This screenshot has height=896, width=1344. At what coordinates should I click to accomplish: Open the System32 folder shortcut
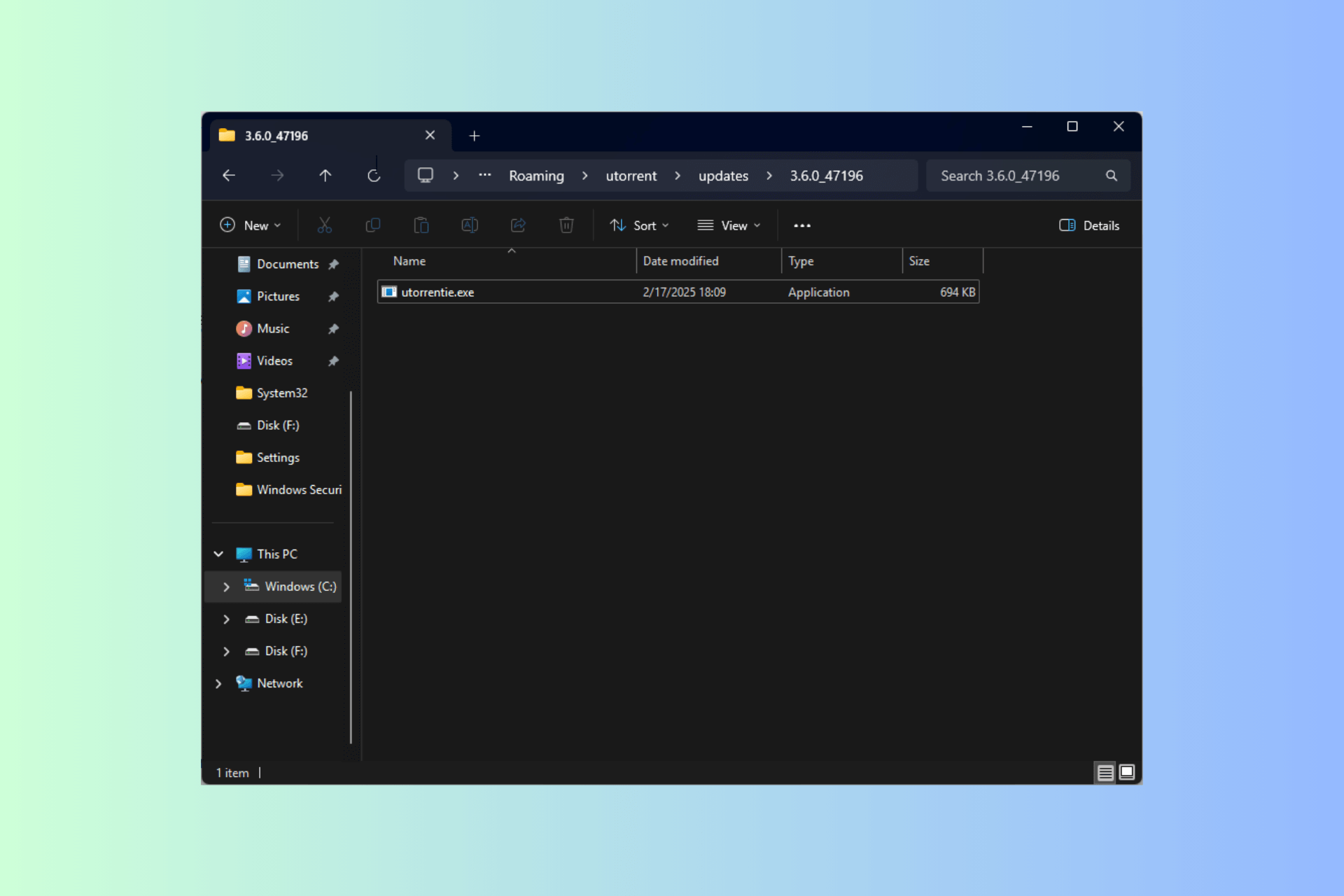pyautogui.click(x=282, y=393)
